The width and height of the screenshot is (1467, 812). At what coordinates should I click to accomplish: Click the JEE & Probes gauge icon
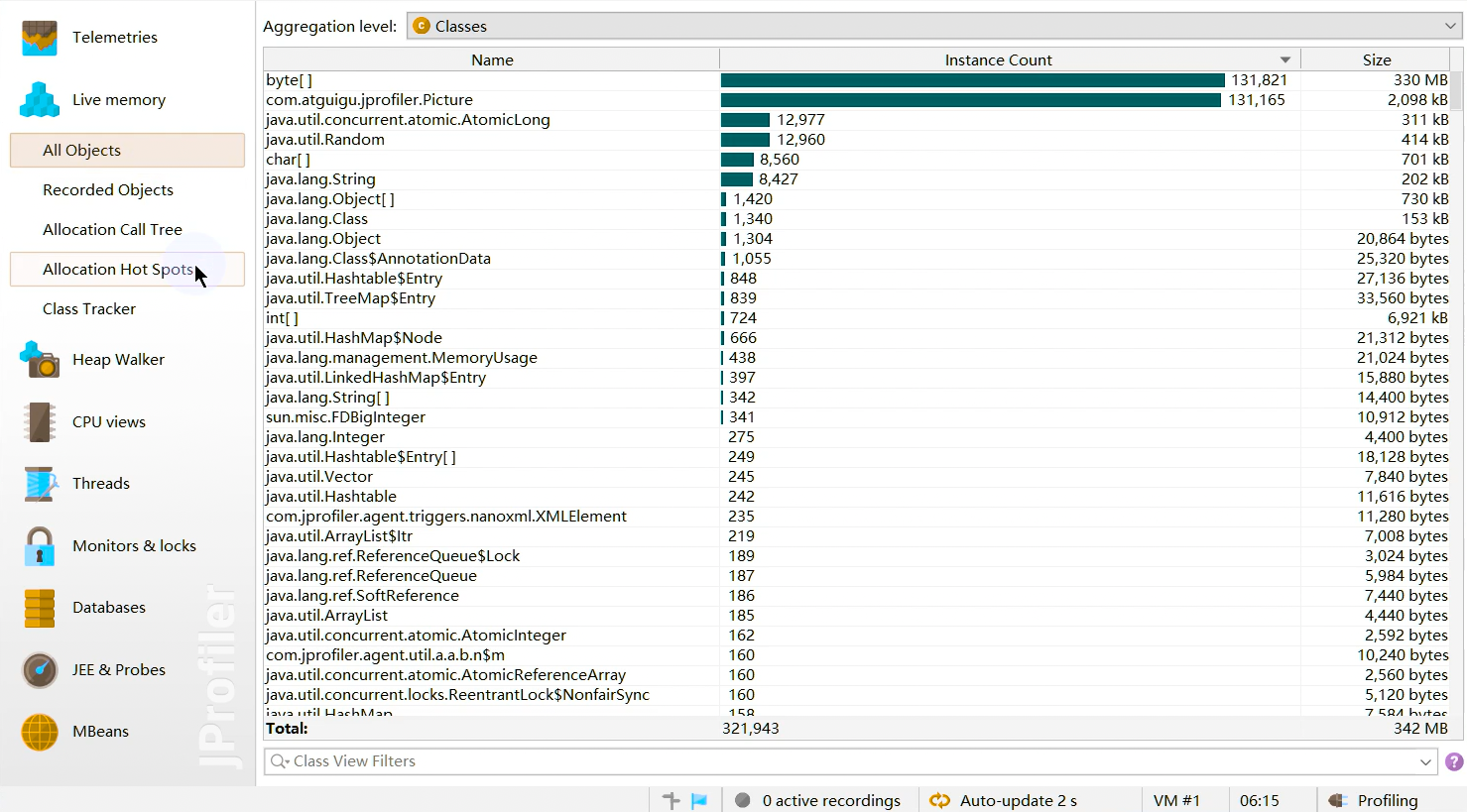40,670
